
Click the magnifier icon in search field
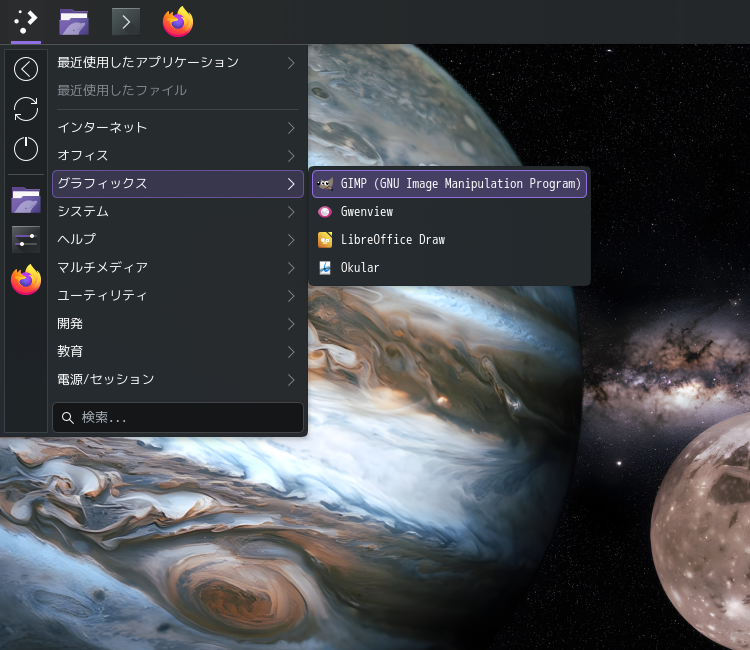[67, 418]
